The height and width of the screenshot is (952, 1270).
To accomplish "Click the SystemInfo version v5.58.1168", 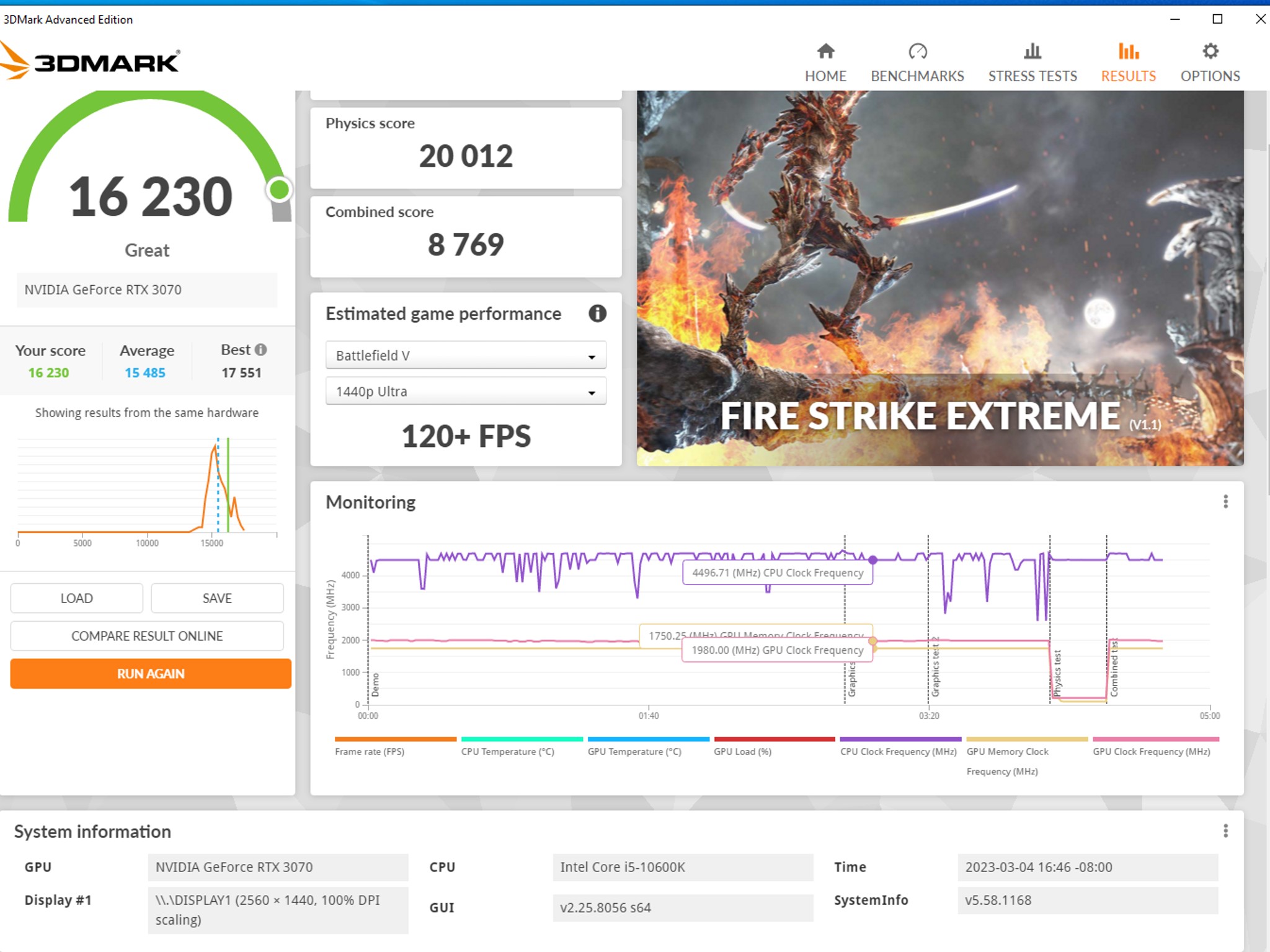I will coord(1088,900).
